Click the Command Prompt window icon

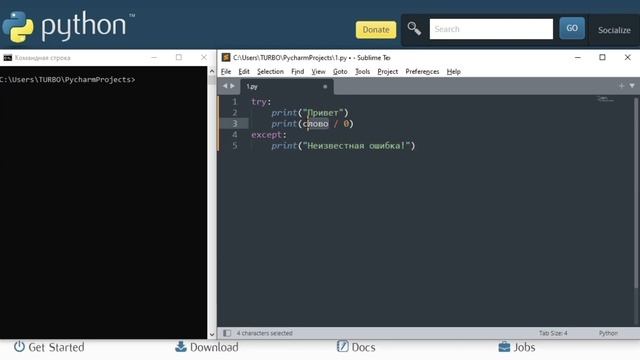[7, 58]
